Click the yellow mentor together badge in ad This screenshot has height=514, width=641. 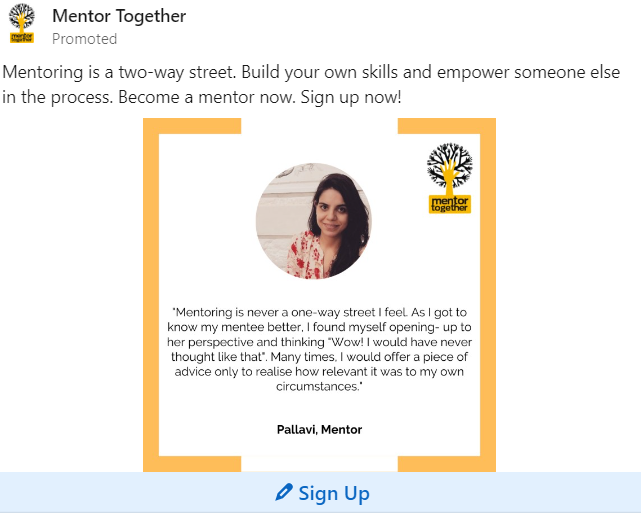[450, 204]
